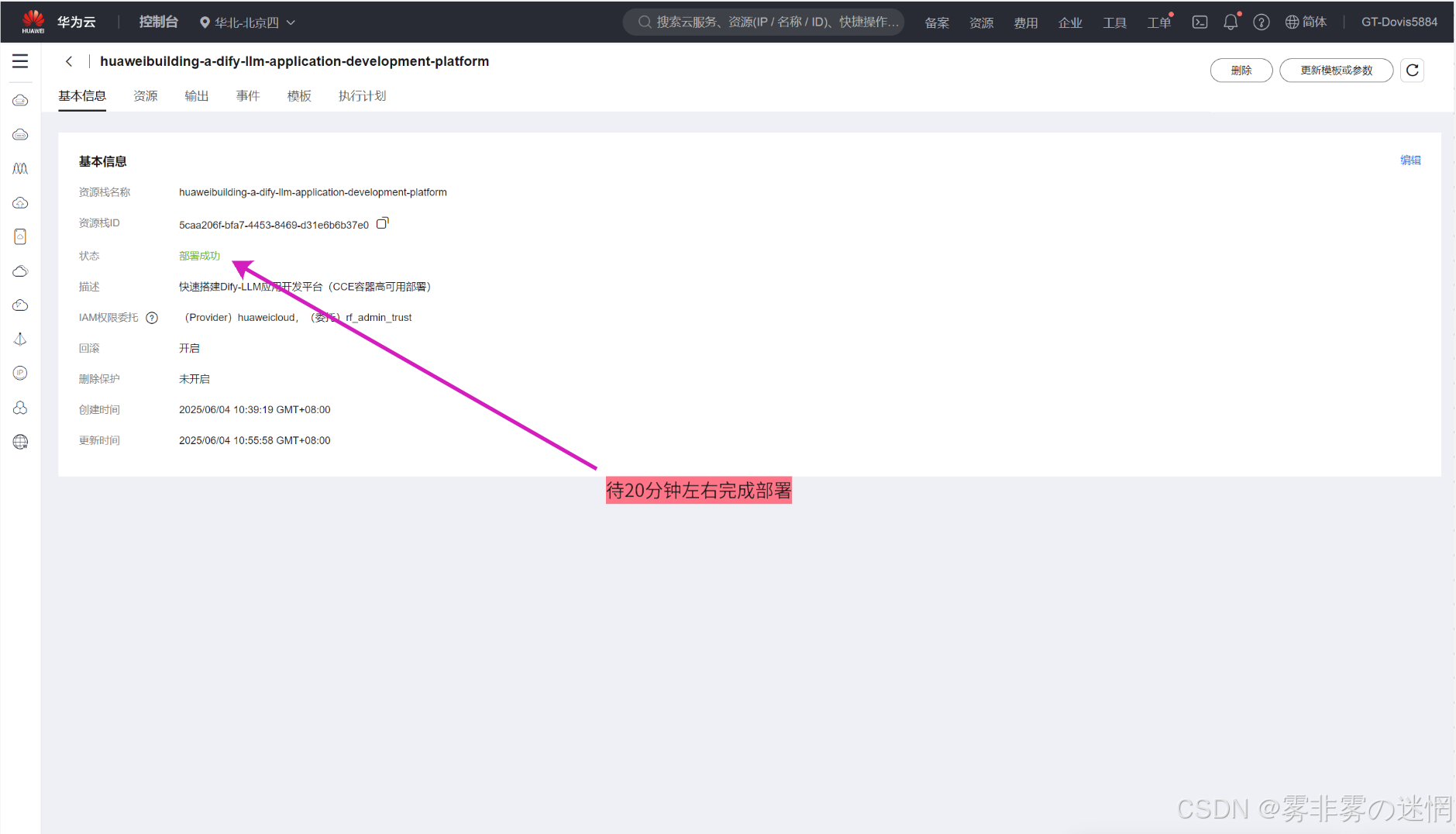This screenshot has height=834, width=1456.
Task: Open the 简体 language selector
Action: coord(1306,22)
